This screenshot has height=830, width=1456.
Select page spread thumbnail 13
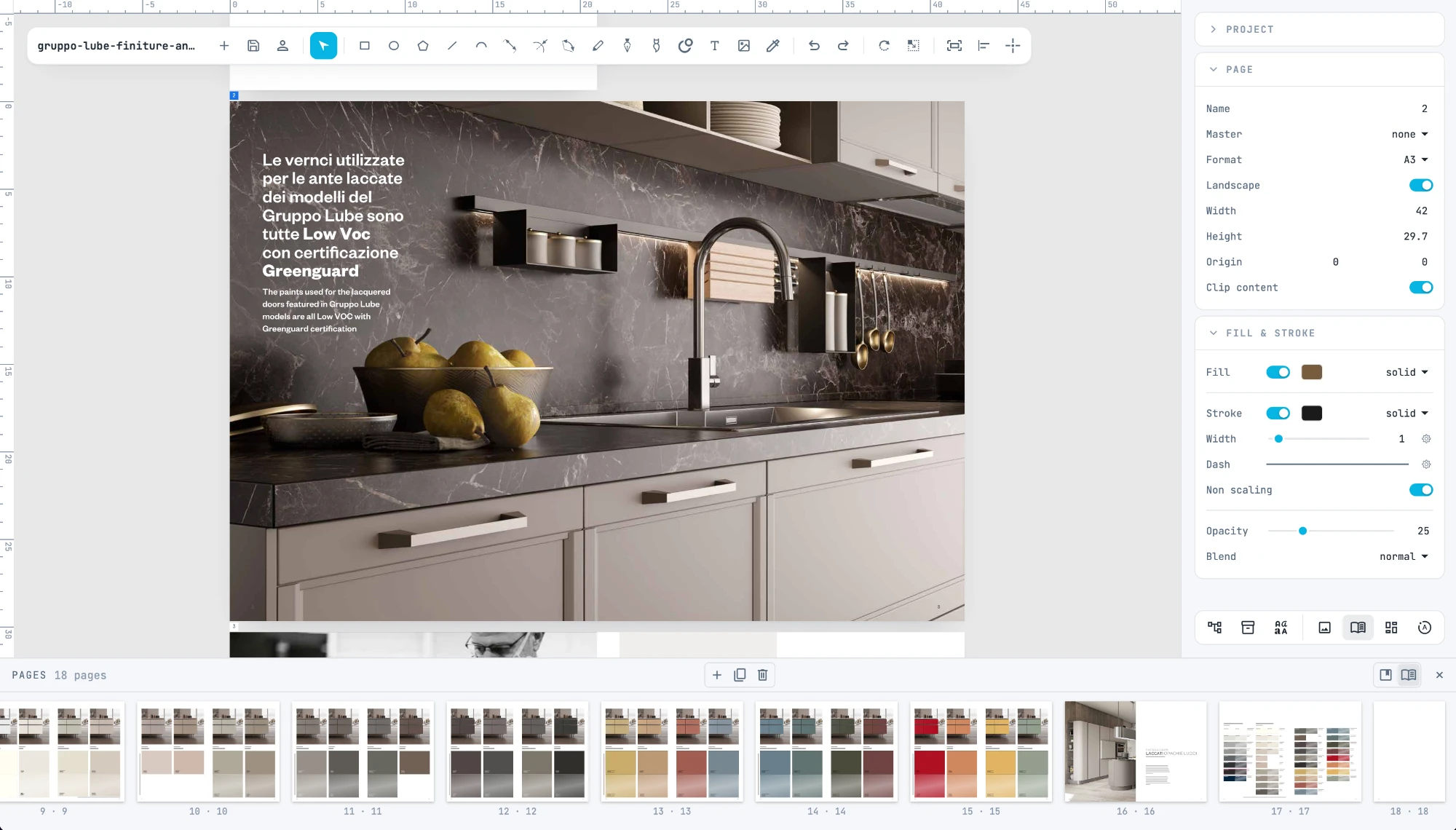point(672,752)
